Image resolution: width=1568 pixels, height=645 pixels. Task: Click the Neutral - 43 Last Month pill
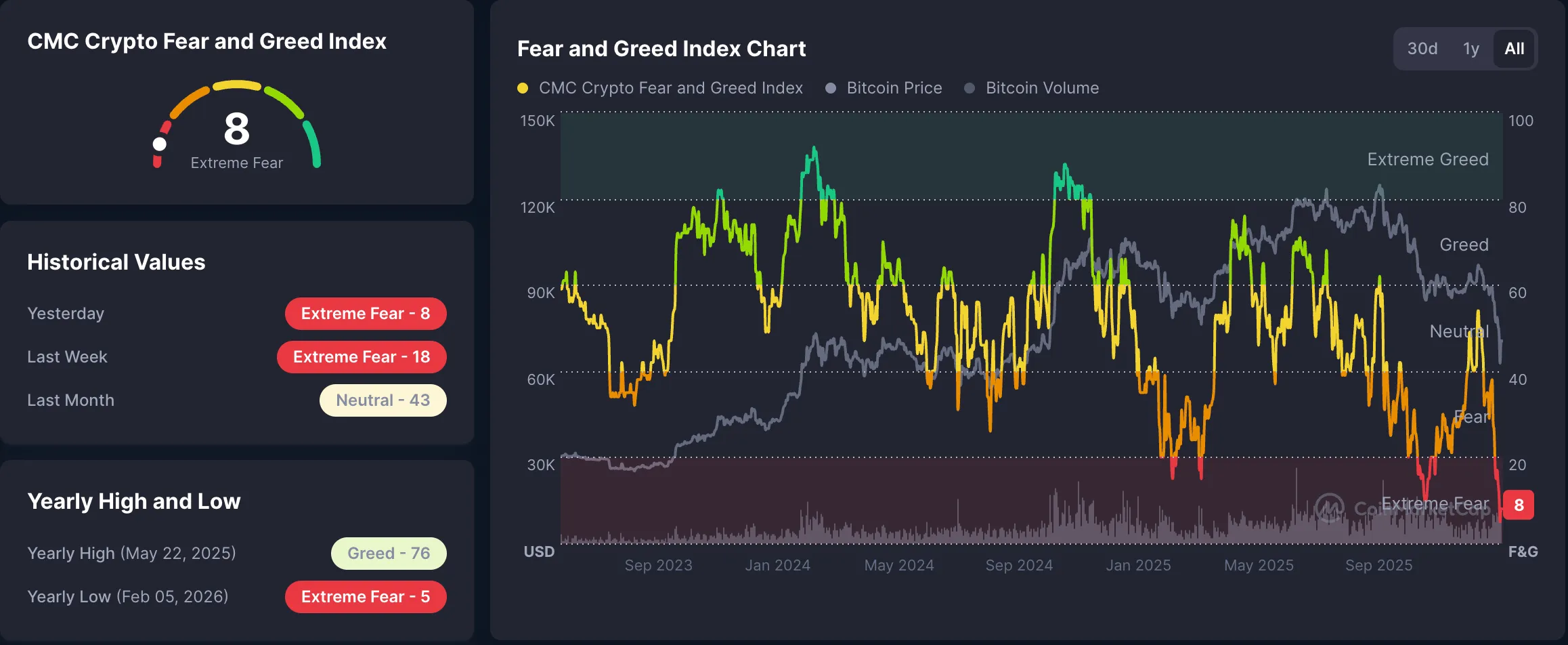[x=383, y=400]
